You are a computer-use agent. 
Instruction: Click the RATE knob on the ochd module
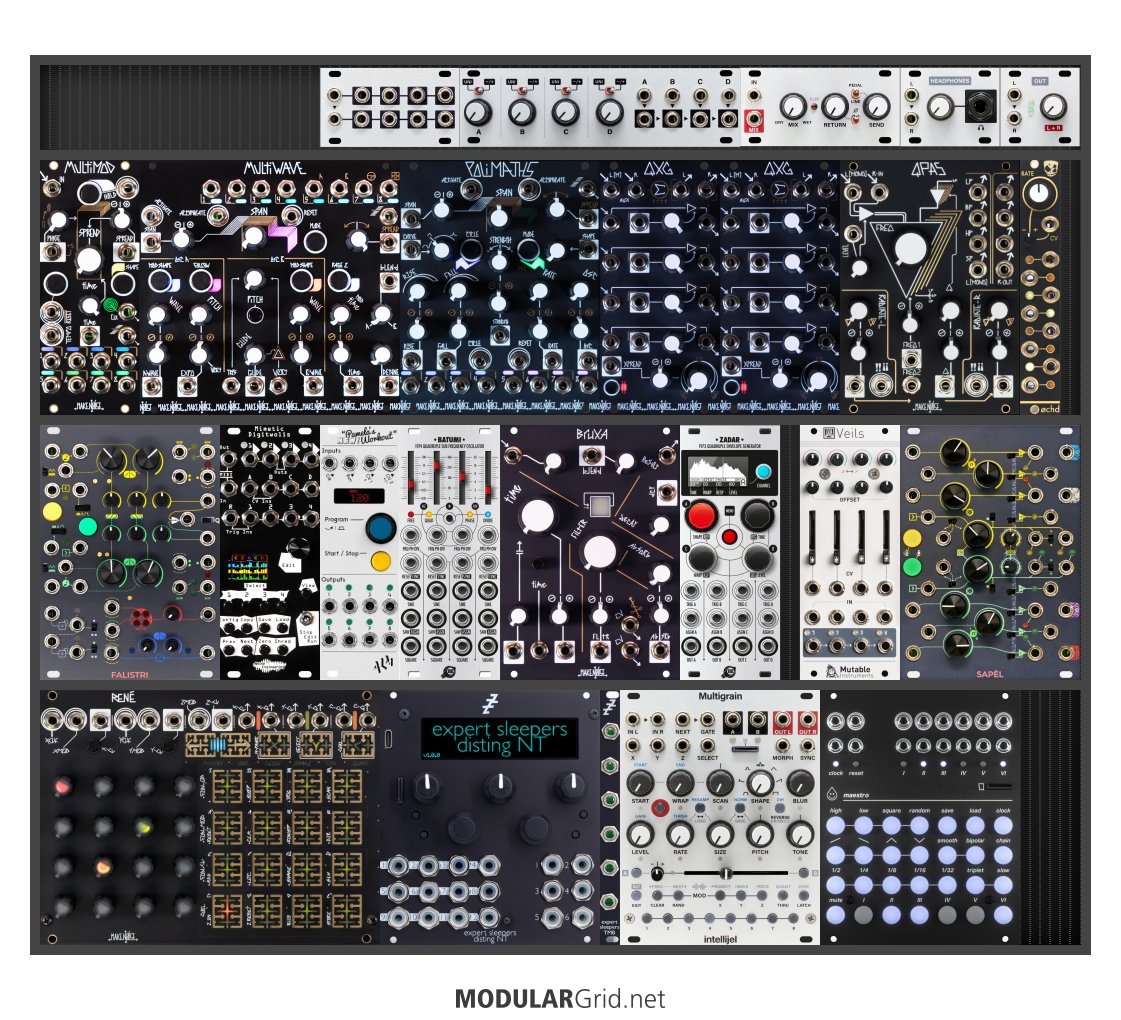tap(1039, 192)
